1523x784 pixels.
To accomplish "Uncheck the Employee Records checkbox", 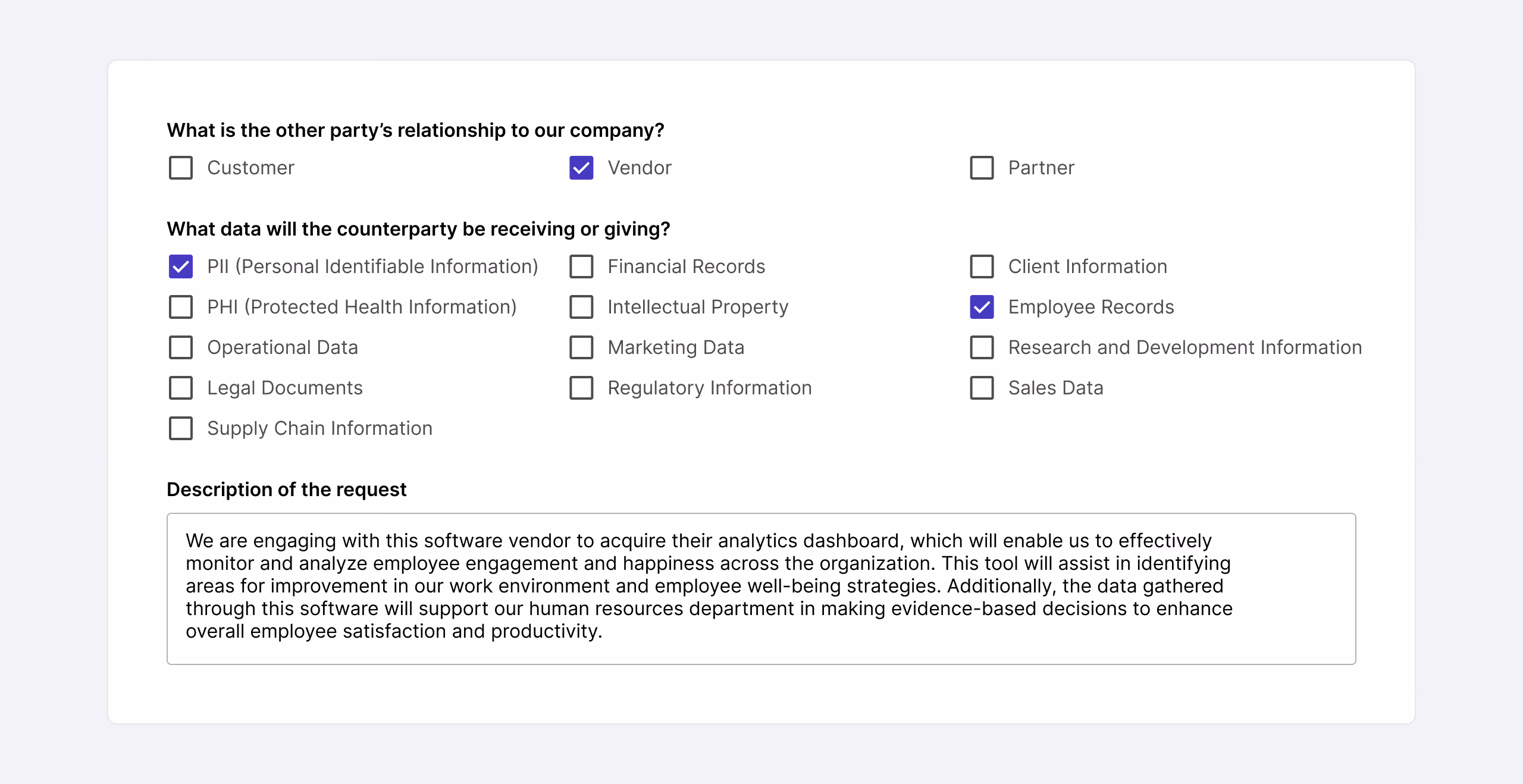I will pos(982,307).
